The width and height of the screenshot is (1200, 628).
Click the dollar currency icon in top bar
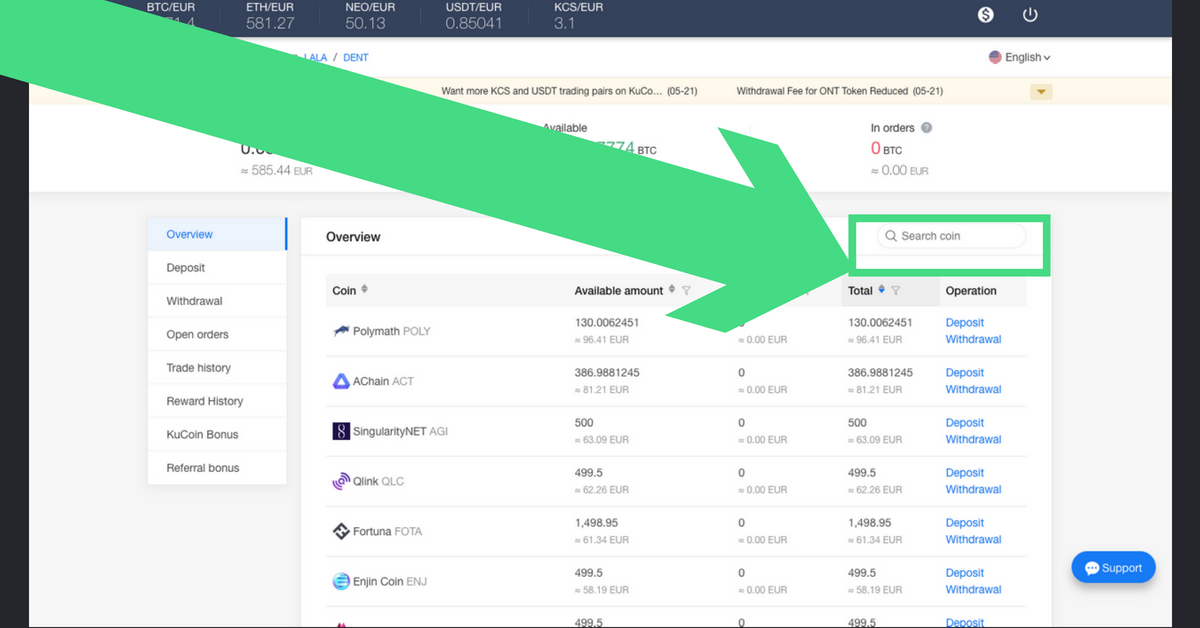coord(987,15)
